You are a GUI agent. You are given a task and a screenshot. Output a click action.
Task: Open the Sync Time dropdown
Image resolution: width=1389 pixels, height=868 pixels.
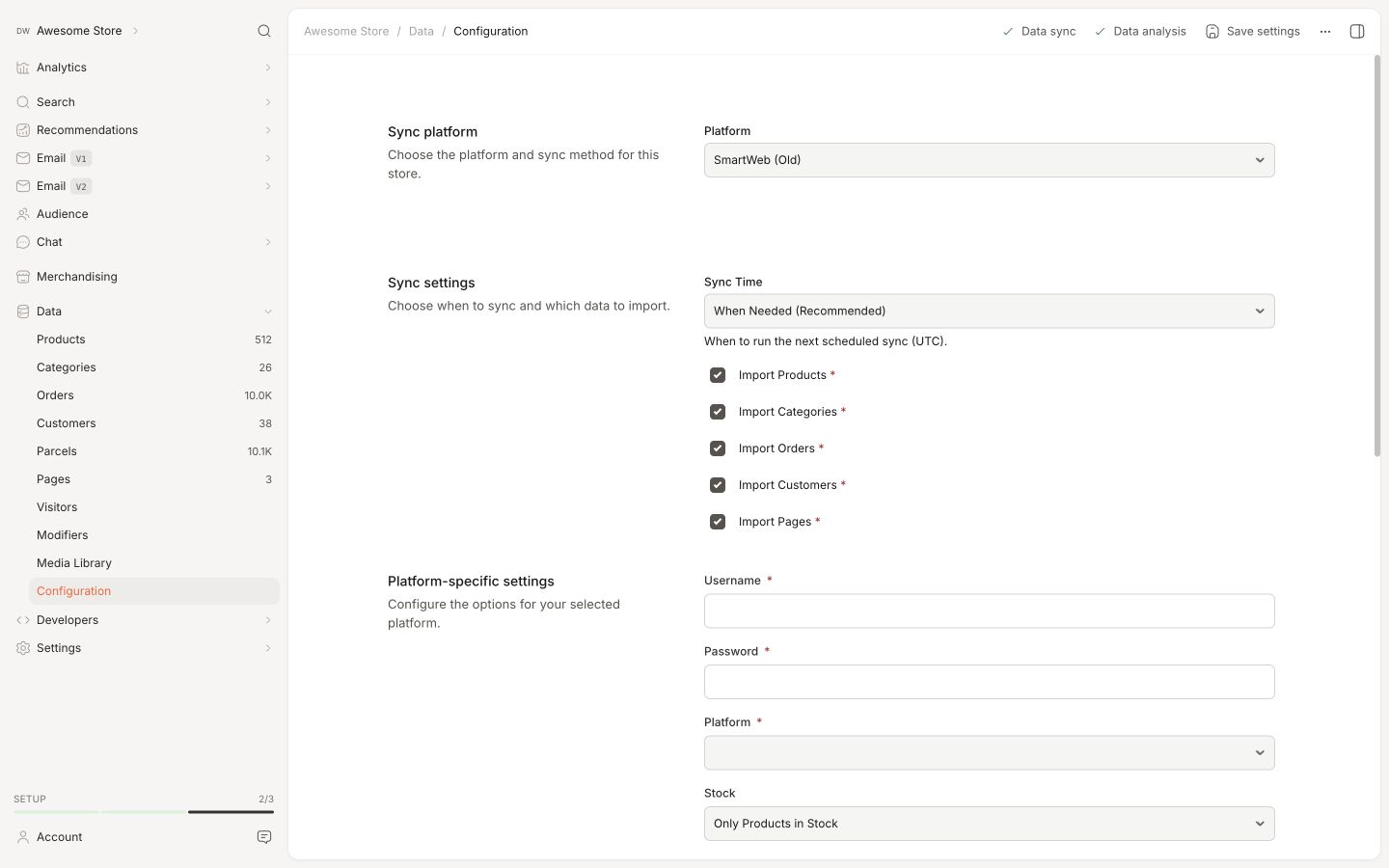(989, 312)
